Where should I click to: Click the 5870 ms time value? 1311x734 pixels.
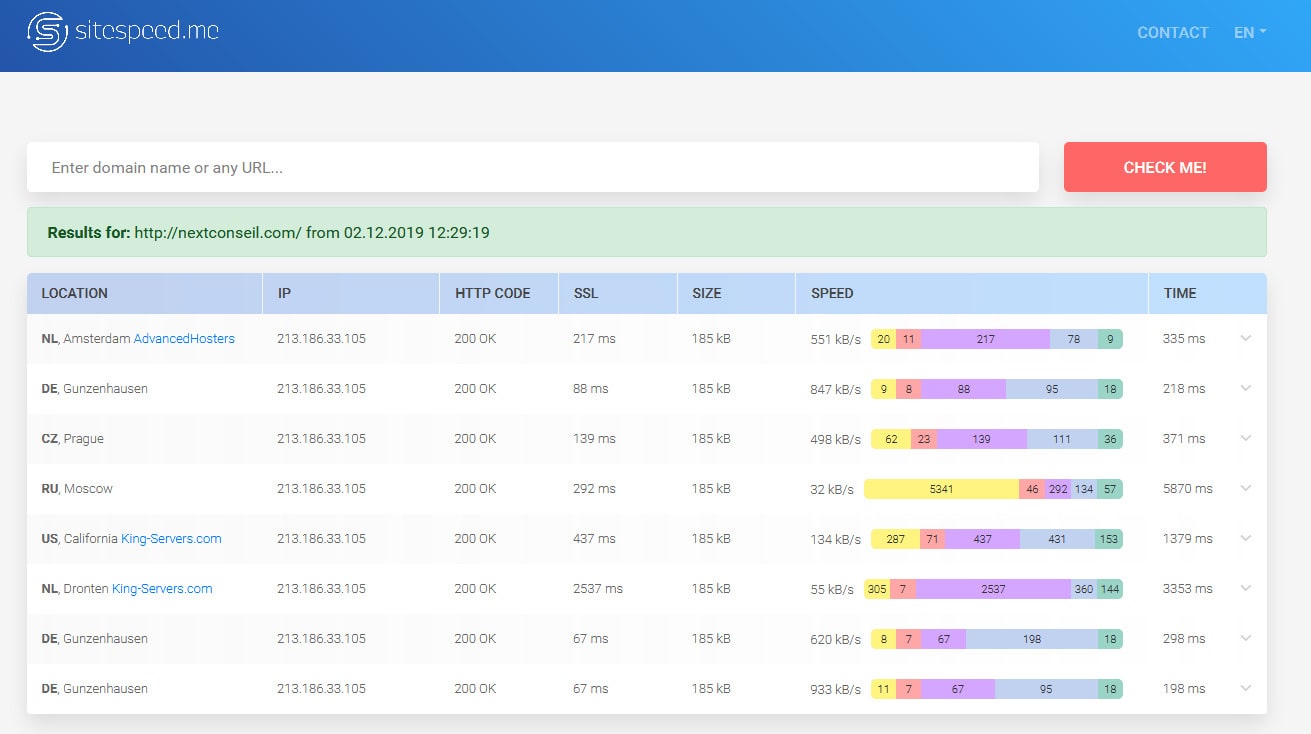pos(1187,489)
